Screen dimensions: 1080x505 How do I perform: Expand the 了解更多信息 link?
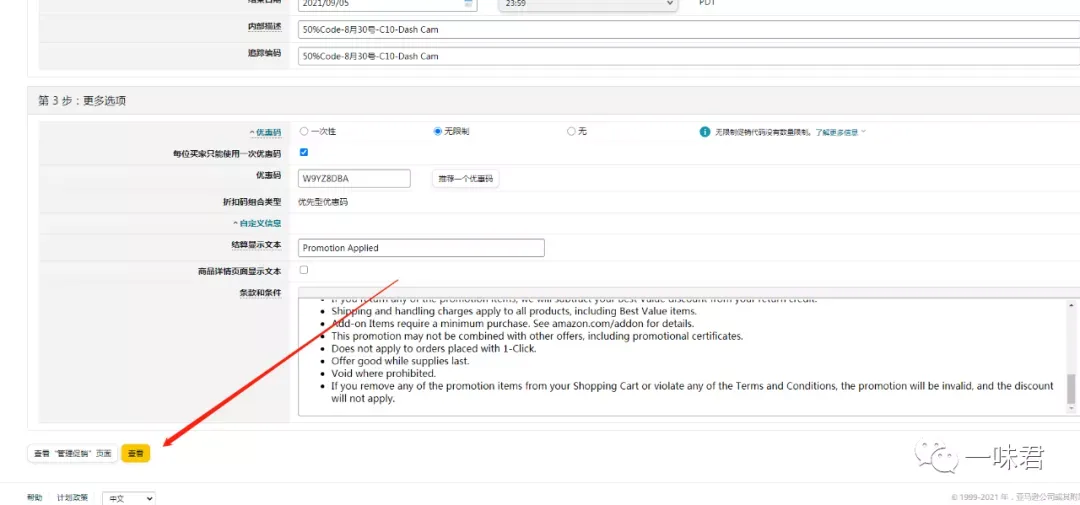pyautogui.click(x=840, y=132)
